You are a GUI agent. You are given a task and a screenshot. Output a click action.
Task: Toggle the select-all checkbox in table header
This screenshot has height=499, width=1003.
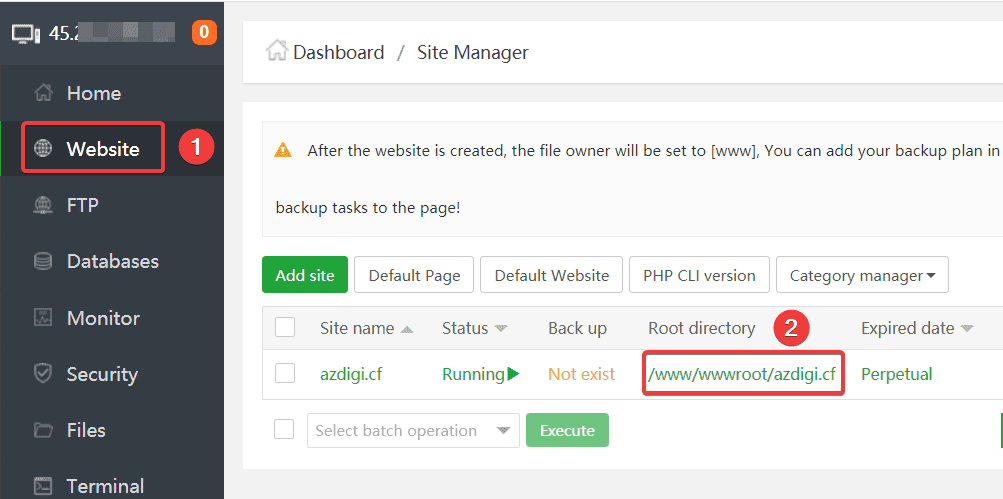pos(285,328)
